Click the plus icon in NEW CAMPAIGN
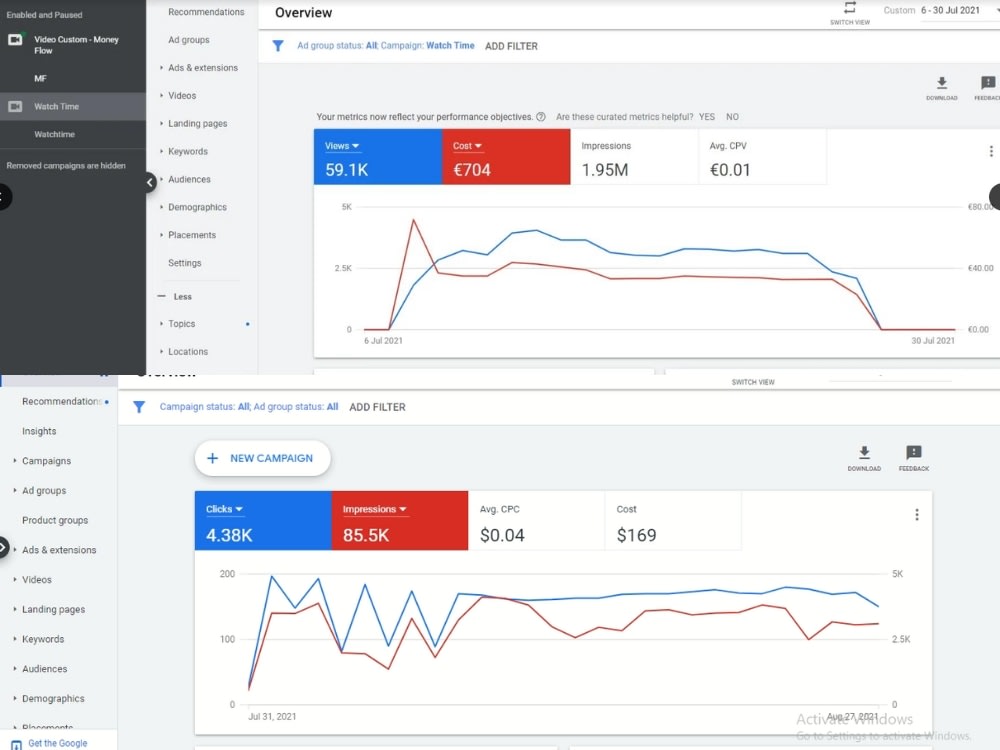Screen dimensions: 1000x750 tap(213, 458)
